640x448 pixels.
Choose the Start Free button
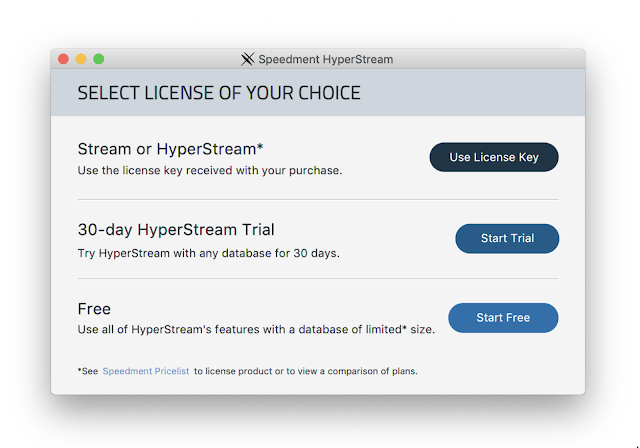503,317
